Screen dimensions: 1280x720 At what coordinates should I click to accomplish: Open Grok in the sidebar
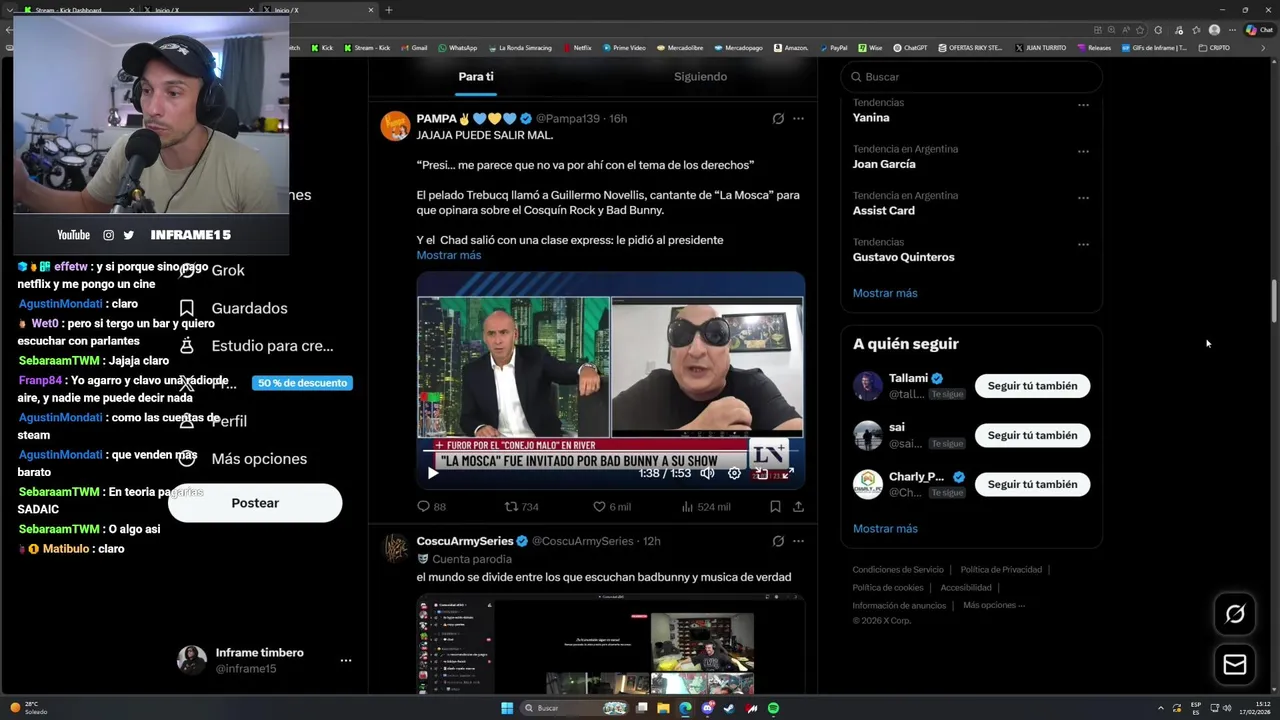coord(212,271)
